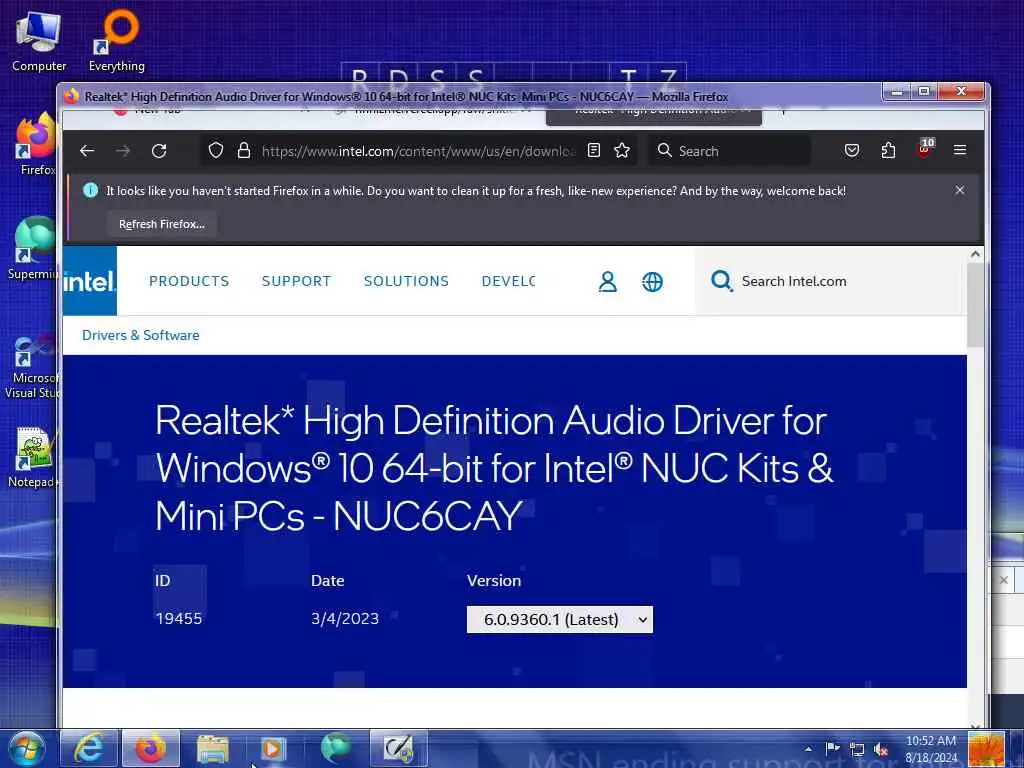Viewport: 1024px width, 768px height.
Task: Save page to Pocket
Action: (x=852, y=151)
